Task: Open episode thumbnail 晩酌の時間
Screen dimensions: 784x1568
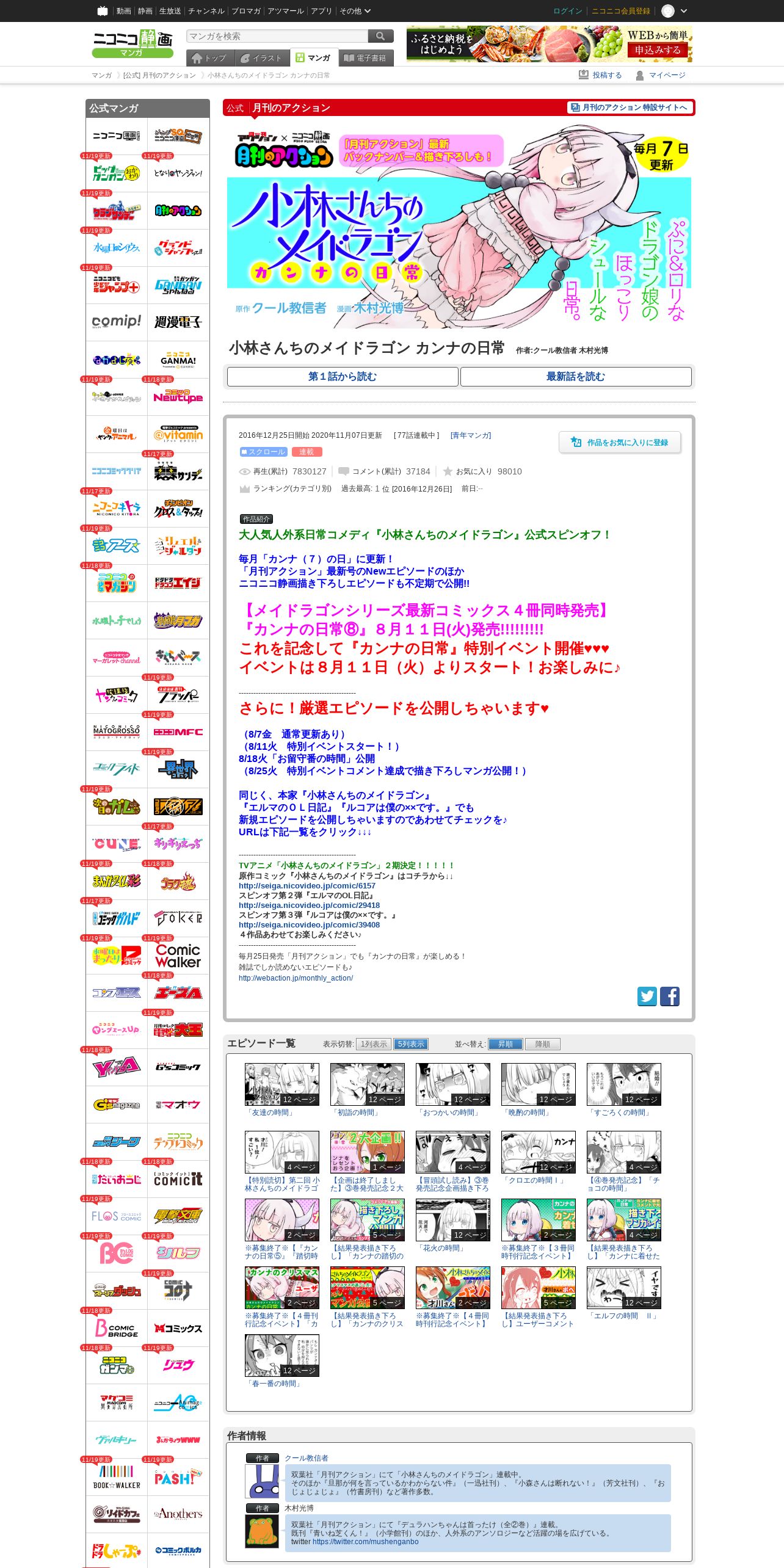Action: 538,1084
